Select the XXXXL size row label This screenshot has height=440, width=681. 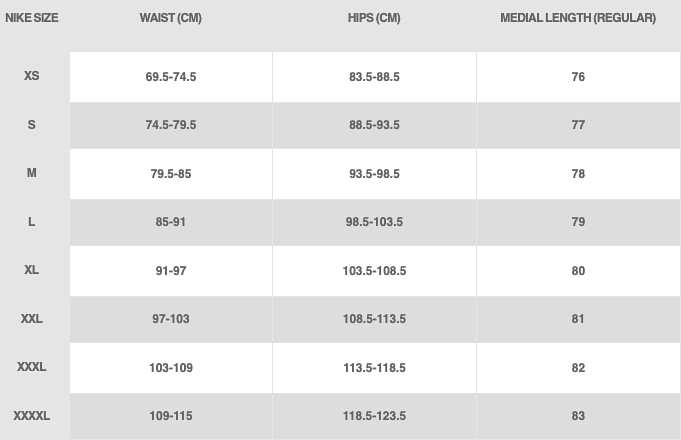click(x=31, y=416)
